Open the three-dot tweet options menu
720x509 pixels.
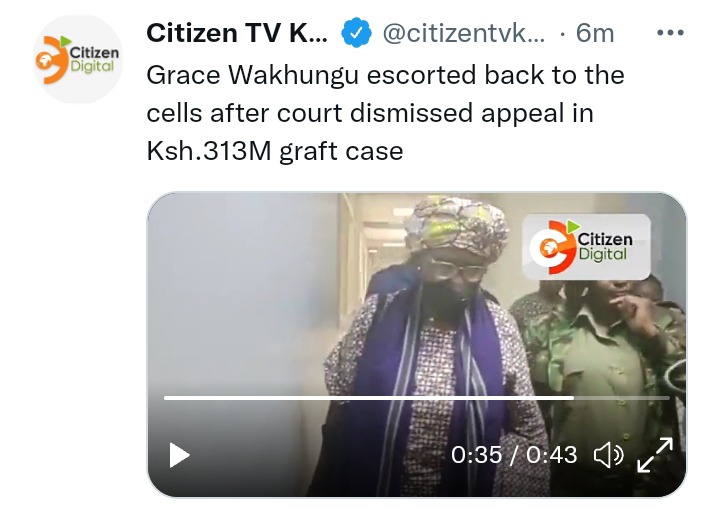(670, 33)
